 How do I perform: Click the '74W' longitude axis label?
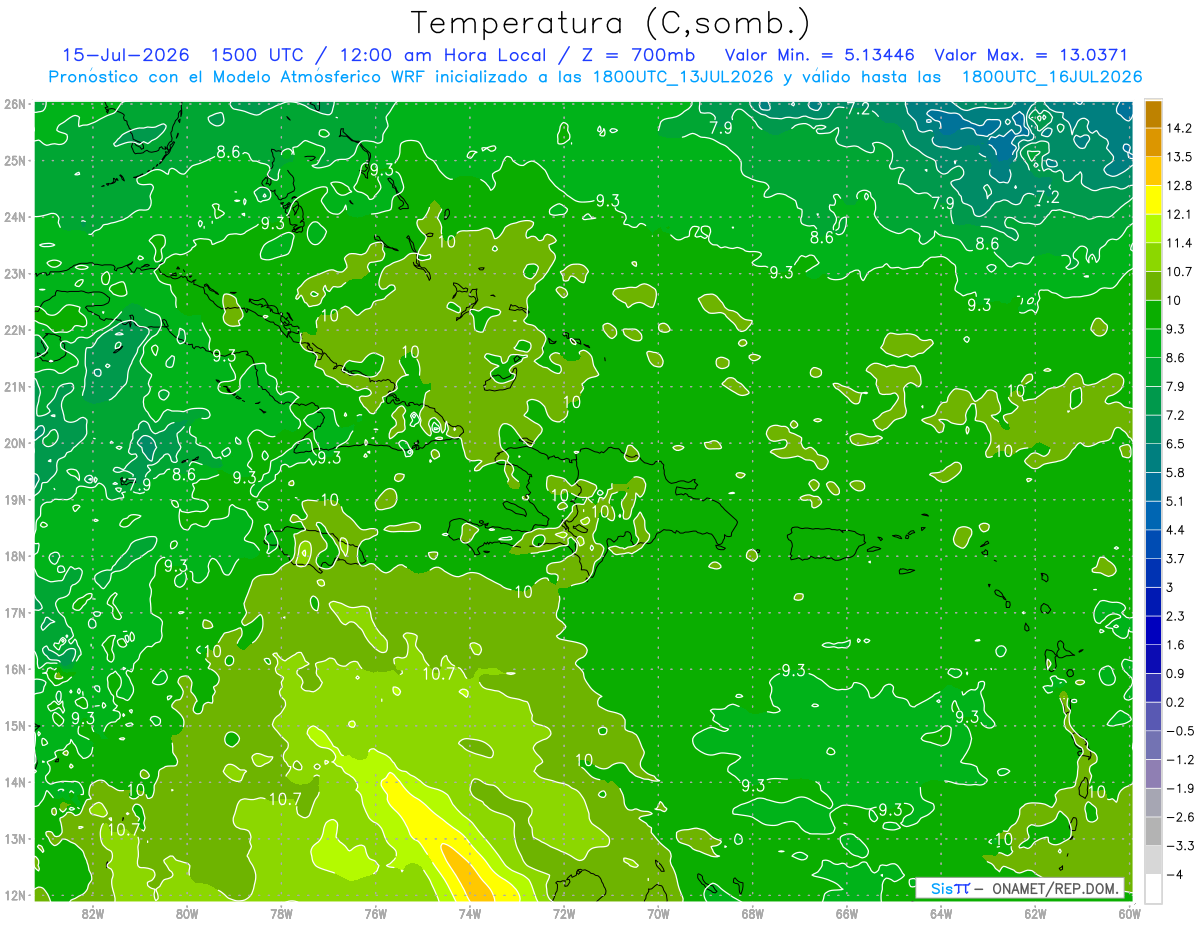pos(470,913)
